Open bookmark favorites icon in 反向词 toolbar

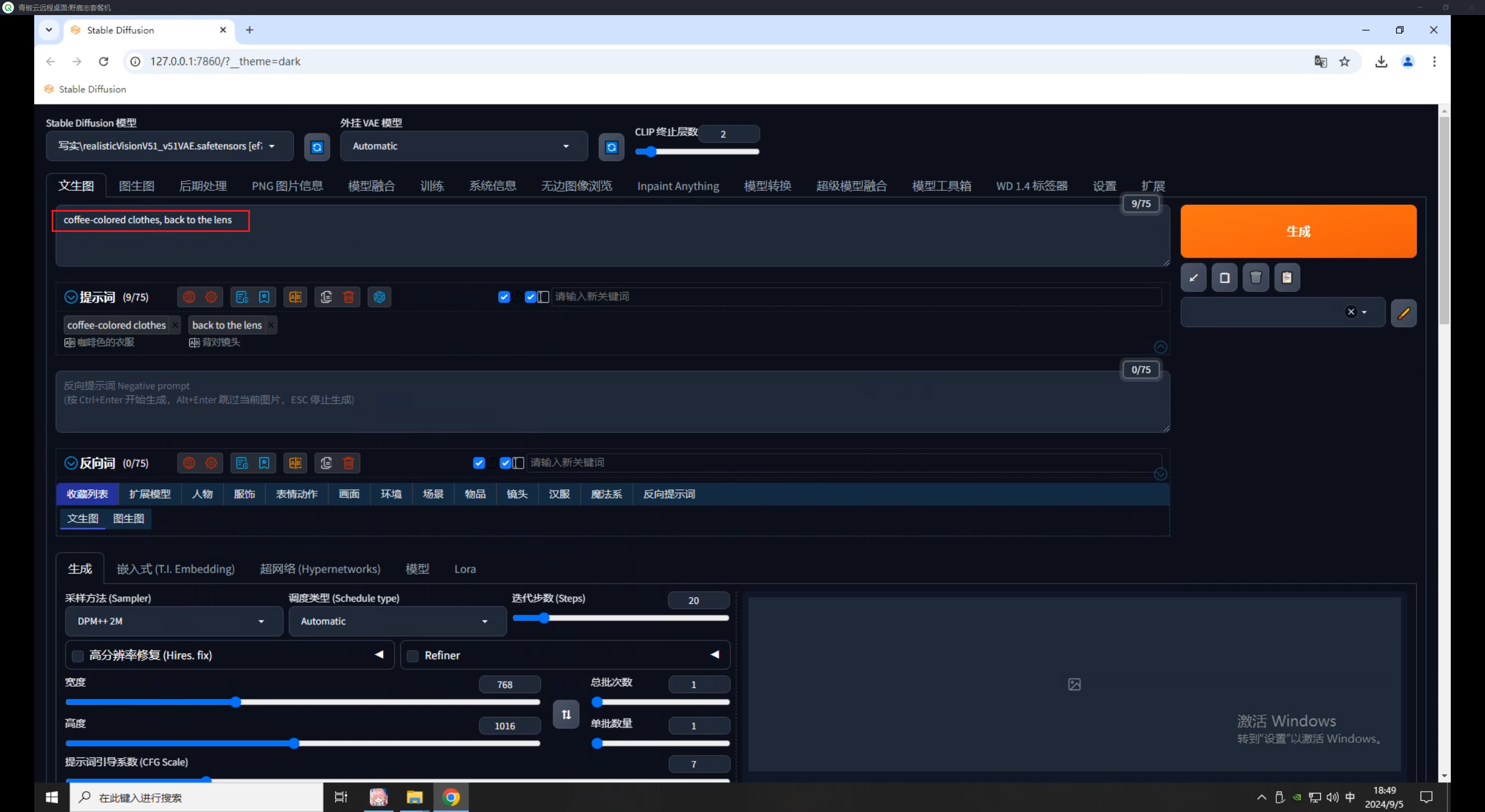tap(264, 463)
